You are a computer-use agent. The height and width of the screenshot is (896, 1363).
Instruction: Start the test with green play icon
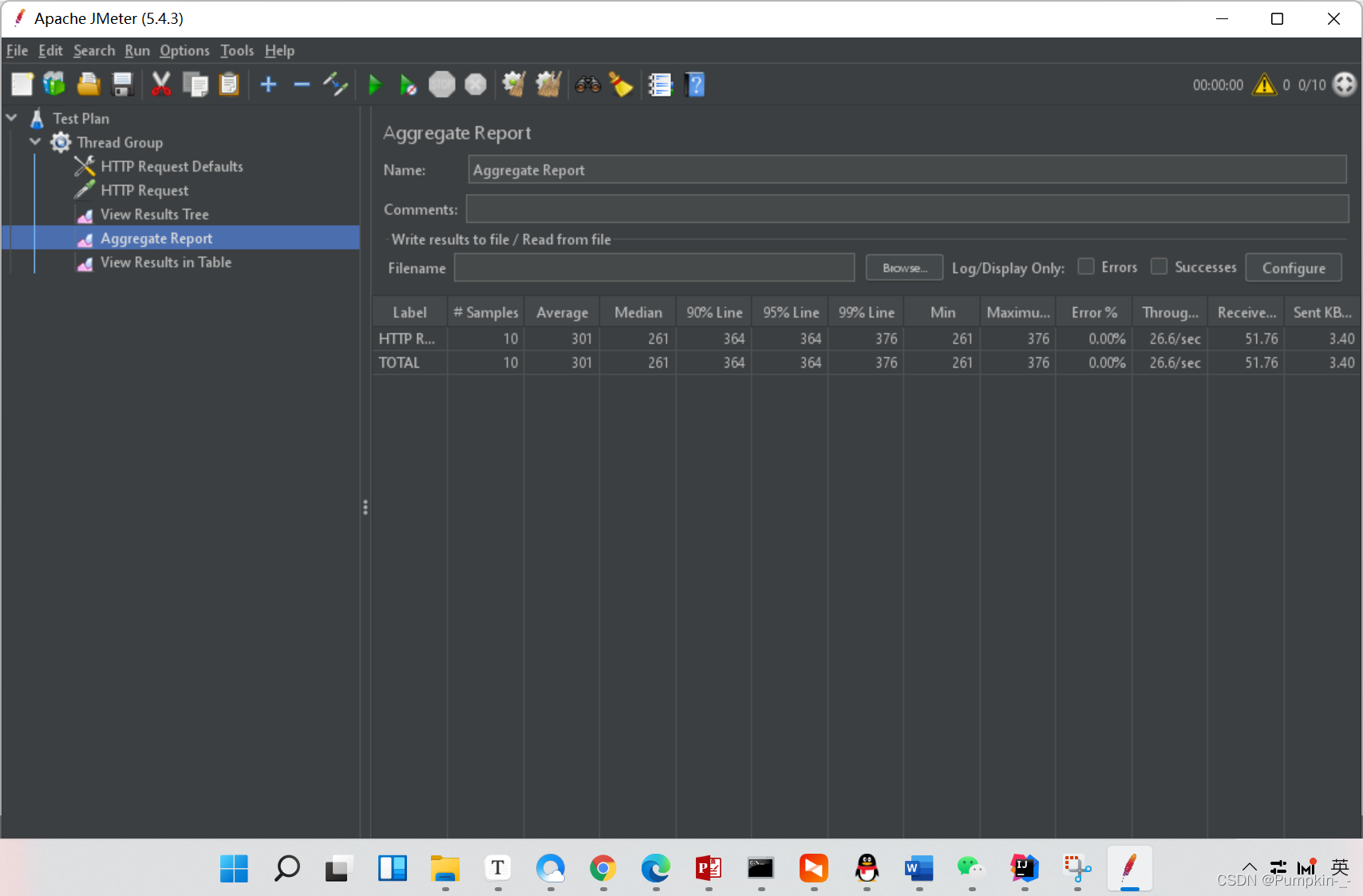[x=374, y=84]
